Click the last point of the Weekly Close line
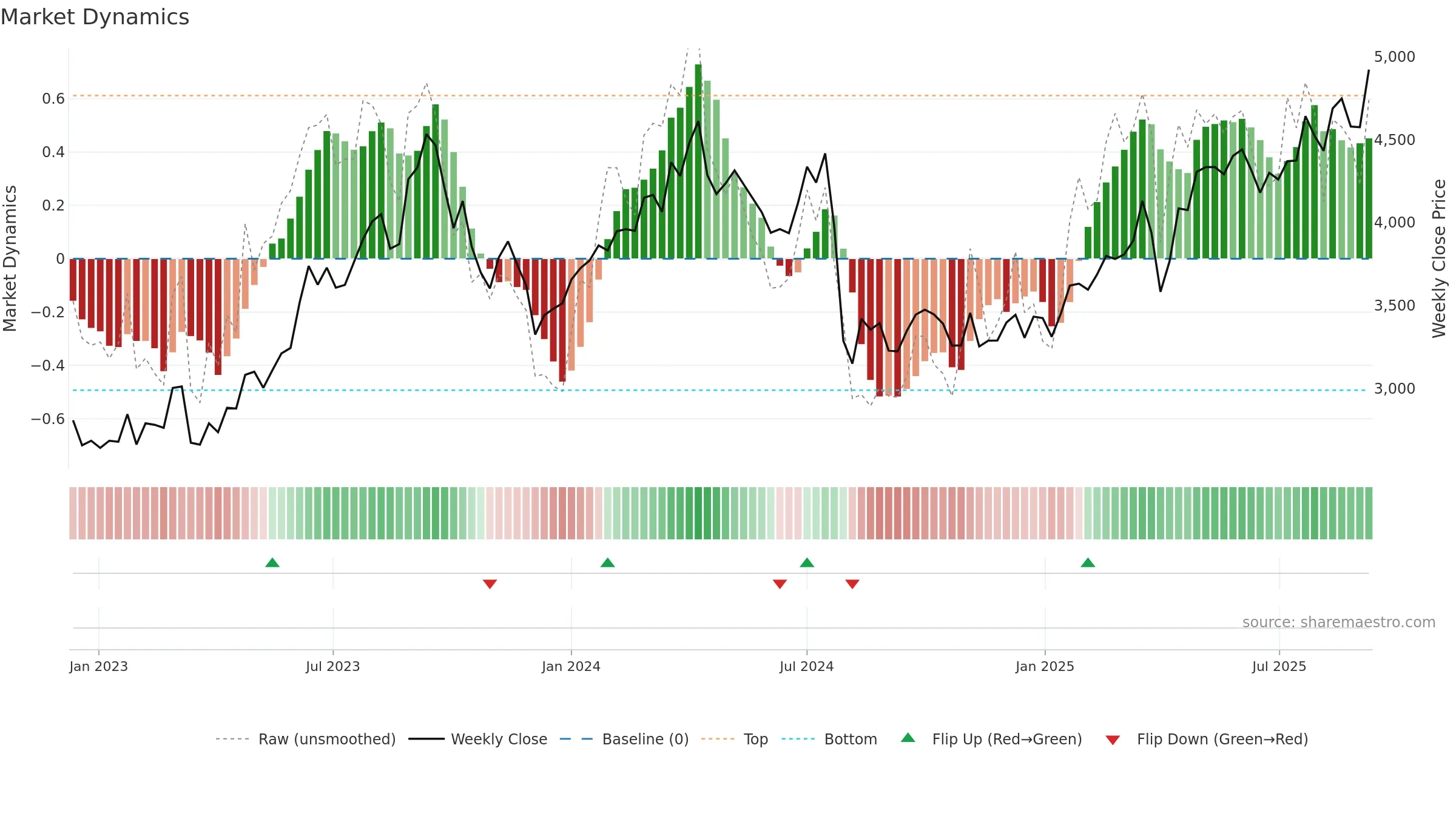This screenshot has height=819, width=1456. 1369,70
